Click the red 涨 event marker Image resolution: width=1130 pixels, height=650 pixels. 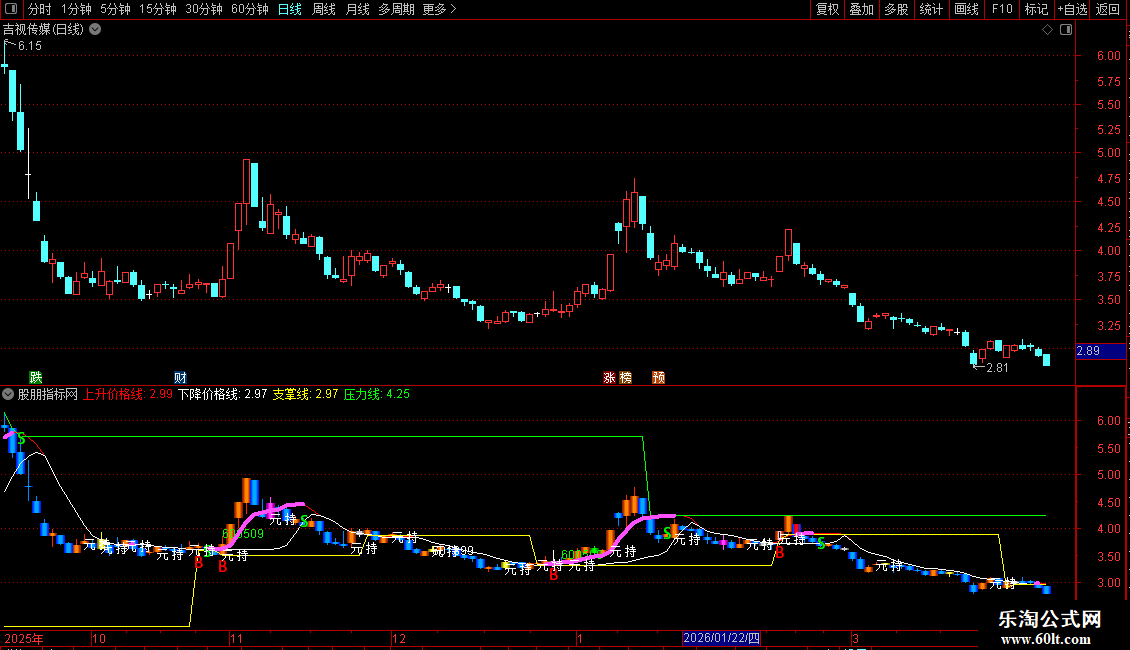[609, 378]
